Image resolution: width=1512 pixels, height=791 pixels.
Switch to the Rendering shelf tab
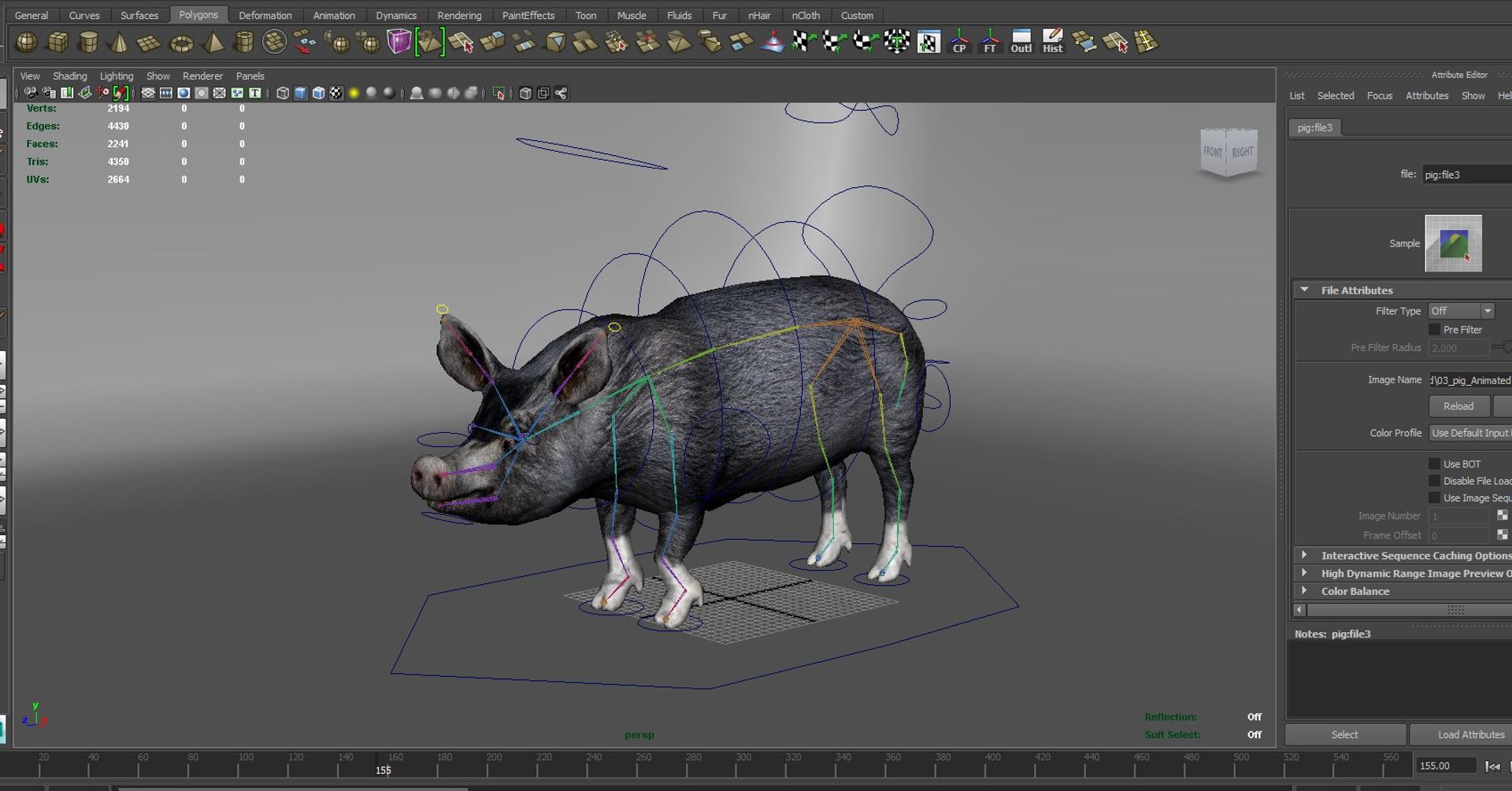coord(459,15)
